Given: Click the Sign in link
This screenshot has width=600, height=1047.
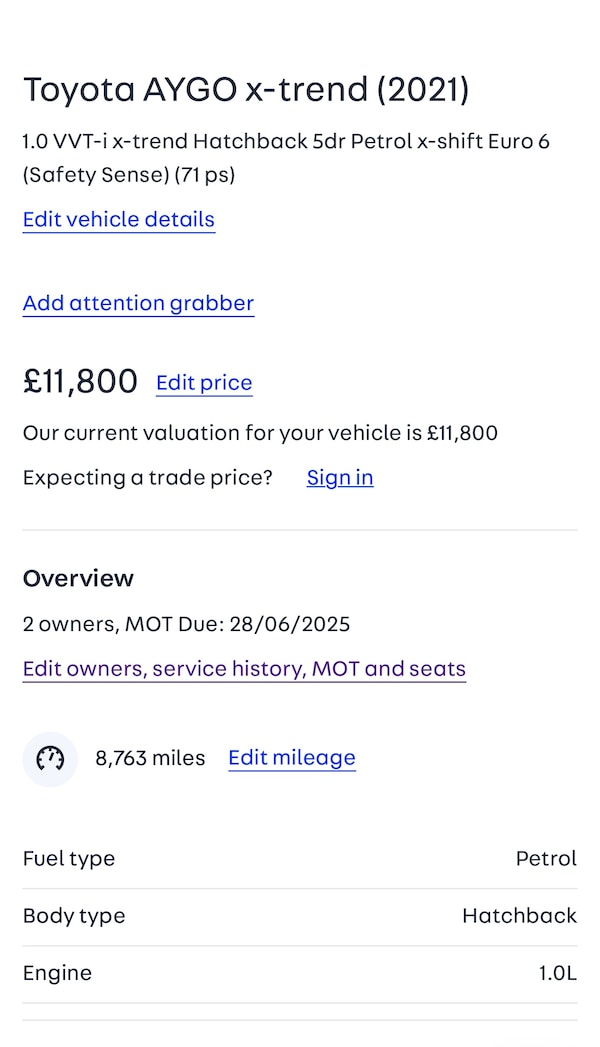Looking at the screenshot, I should (340, 477).
